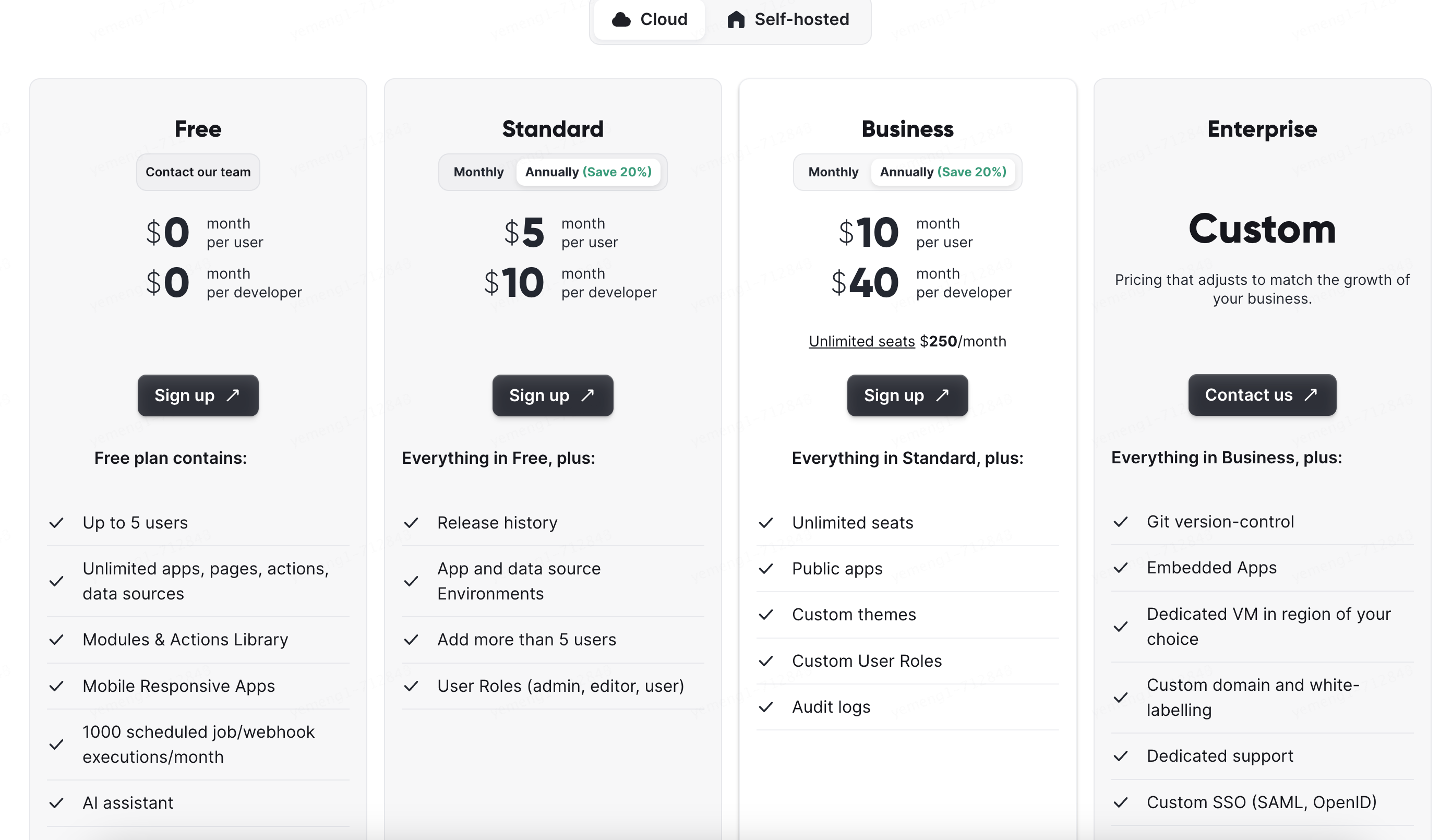
Task: Open the Unlimited seats link
Action: 862,342
